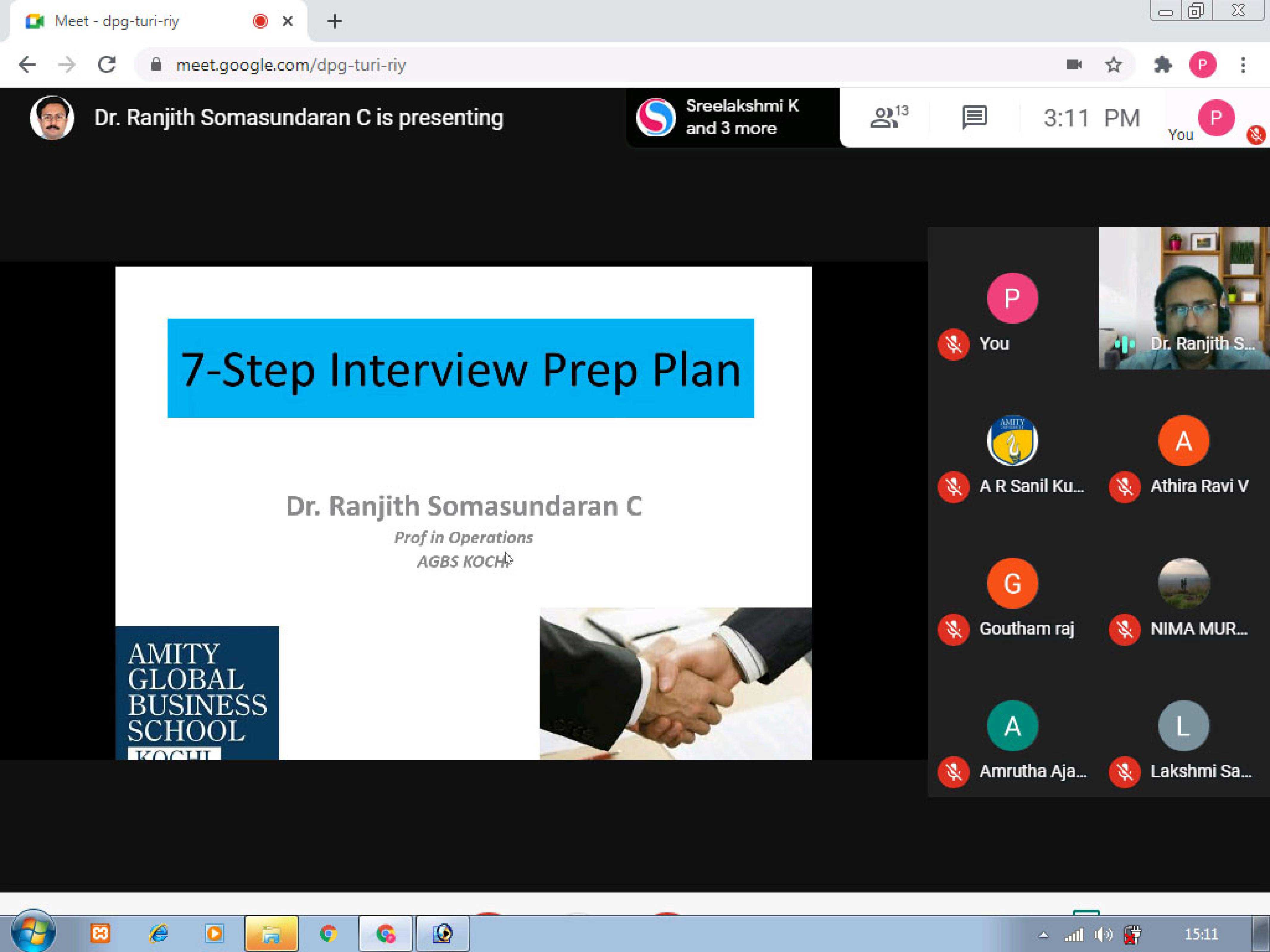Click the presenter's profile picture at top left

pos(52,118)
